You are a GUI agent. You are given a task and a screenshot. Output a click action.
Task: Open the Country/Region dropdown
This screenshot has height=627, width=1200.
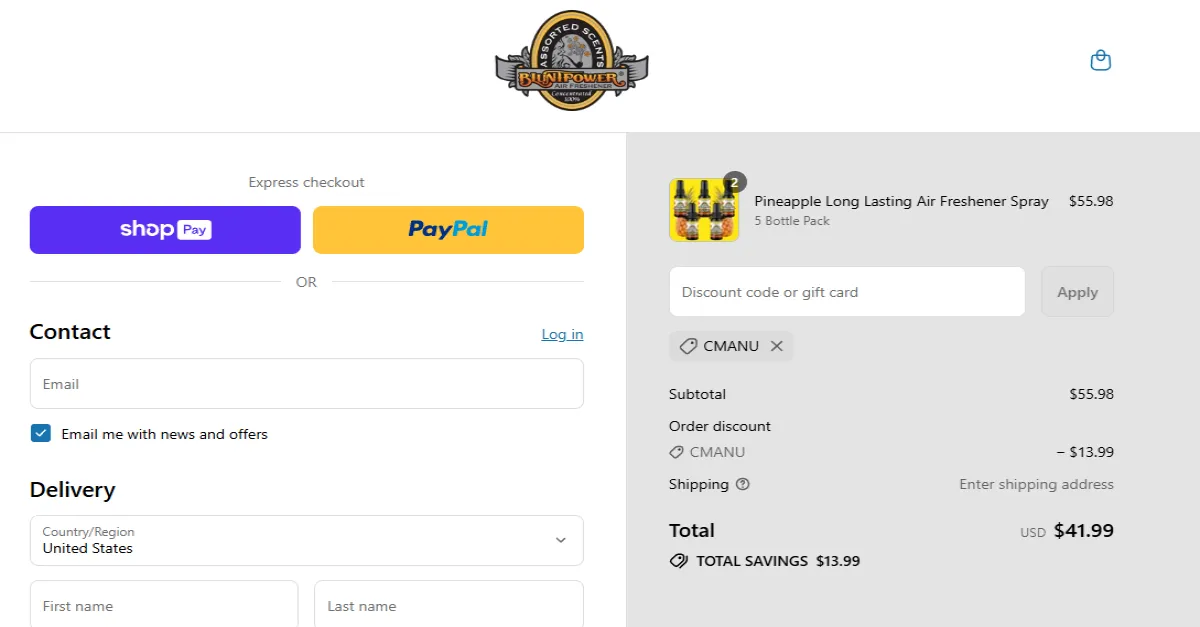click(306, 540)
